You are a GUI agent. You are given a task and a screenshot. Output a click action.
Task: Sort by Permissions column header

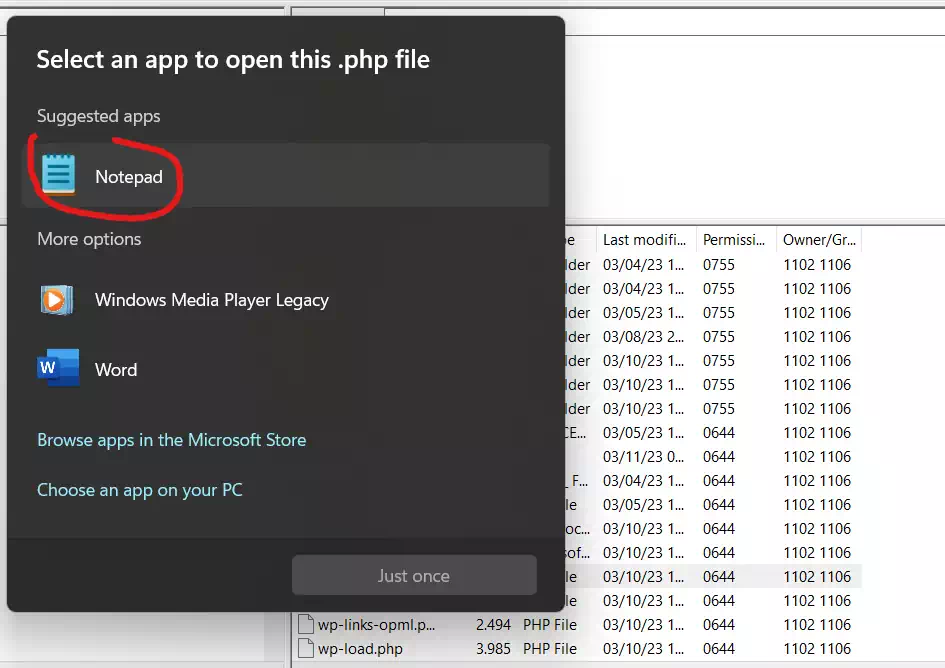click(735, 240)
